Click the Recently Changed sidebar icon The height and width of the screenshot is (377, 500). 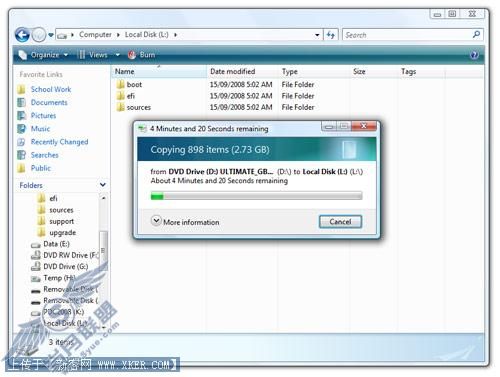click(21, 142)
